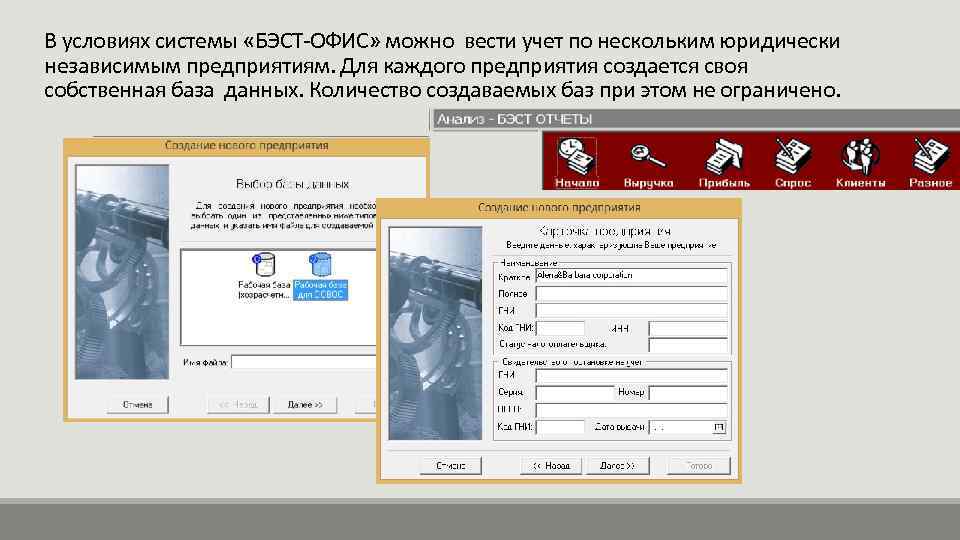Select the Рабочая база для ОСВОС database icon
This screenshot has width=960, height=540.
tap(321, 276)
